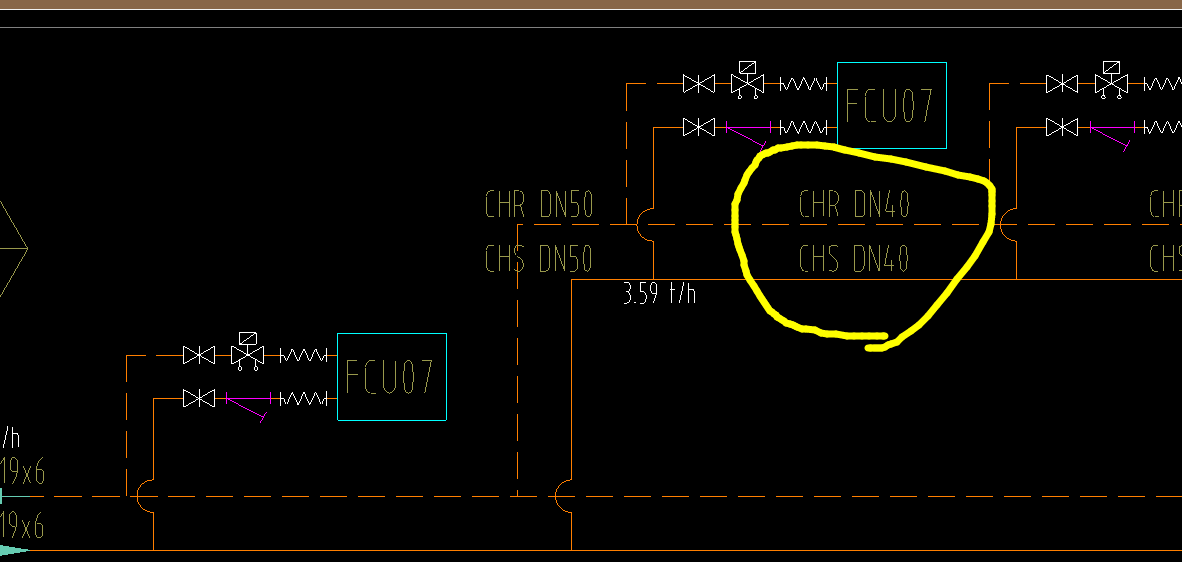
Task: Select the CHS DN40 pipe label
Action: click(854, 258)
